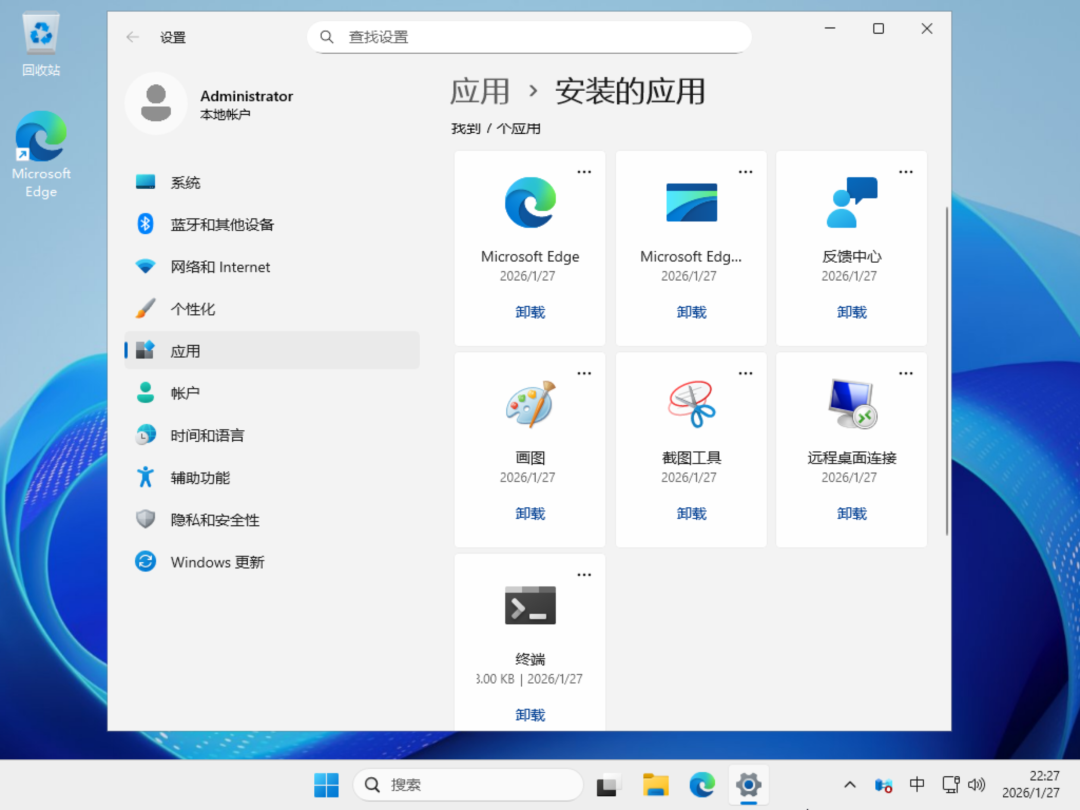Open more options for Microsoft Edge card
1080x810 pixels.
pos(584,172)
